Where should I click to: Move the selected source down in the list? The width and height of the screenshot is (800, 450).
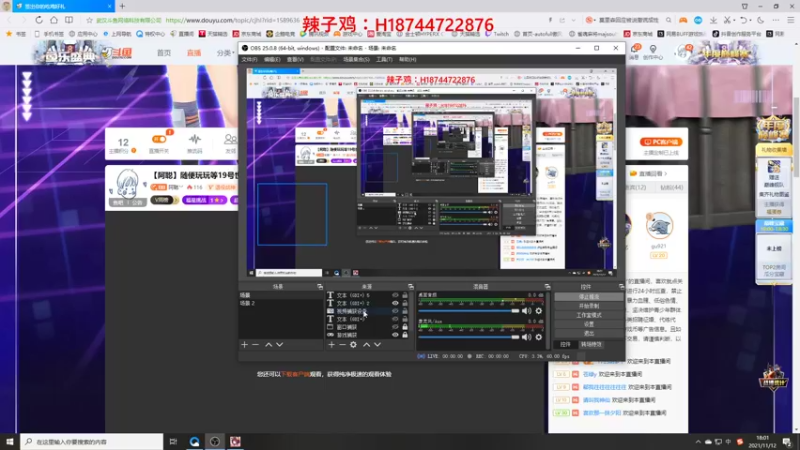[x=378, y=345]
